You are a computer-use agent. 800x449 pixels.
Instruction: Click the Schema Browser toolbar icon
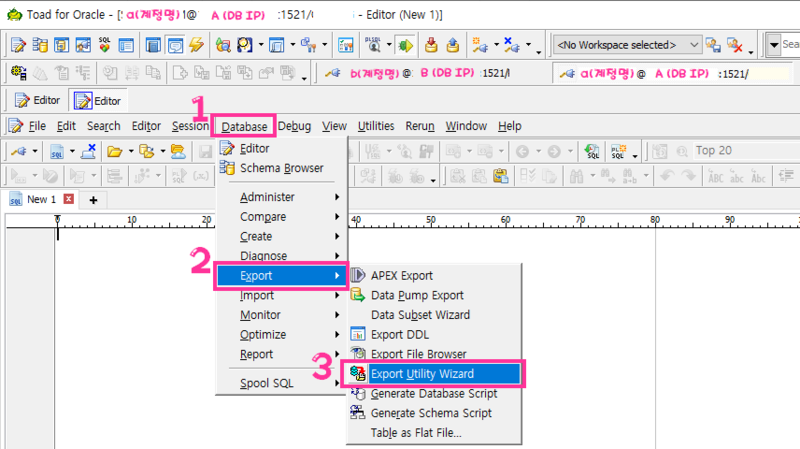tap(40, 45)
